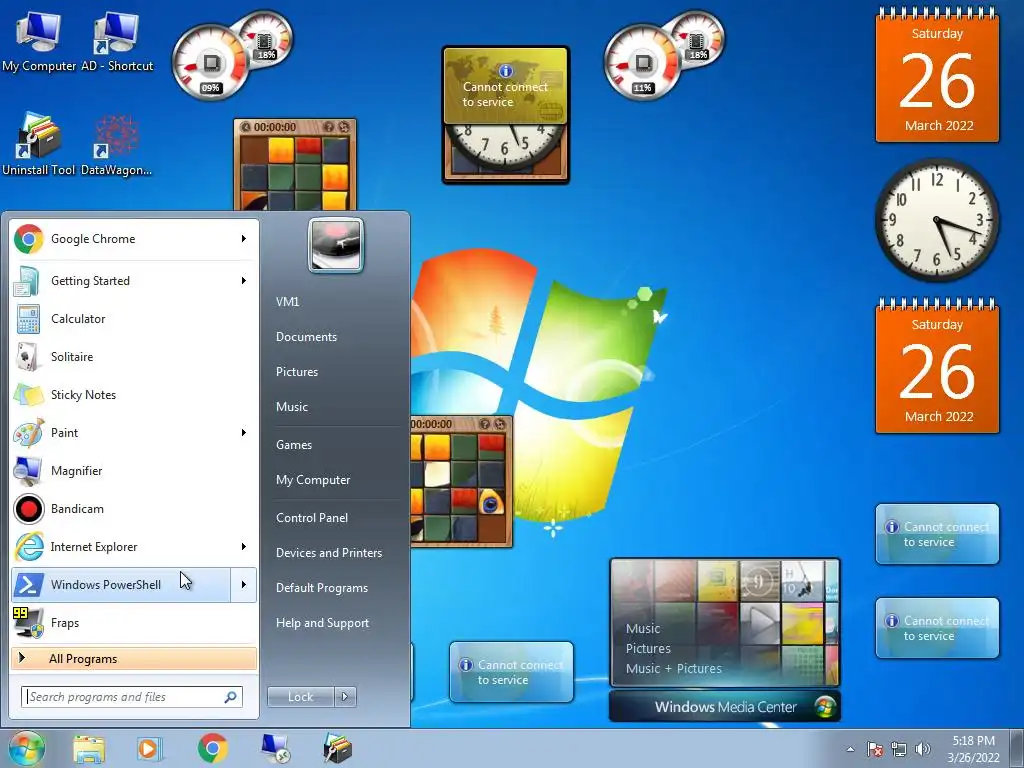Click the user account picture
Image resolution: width=1024 pixels, height=768 pixels.
[336, 245]
